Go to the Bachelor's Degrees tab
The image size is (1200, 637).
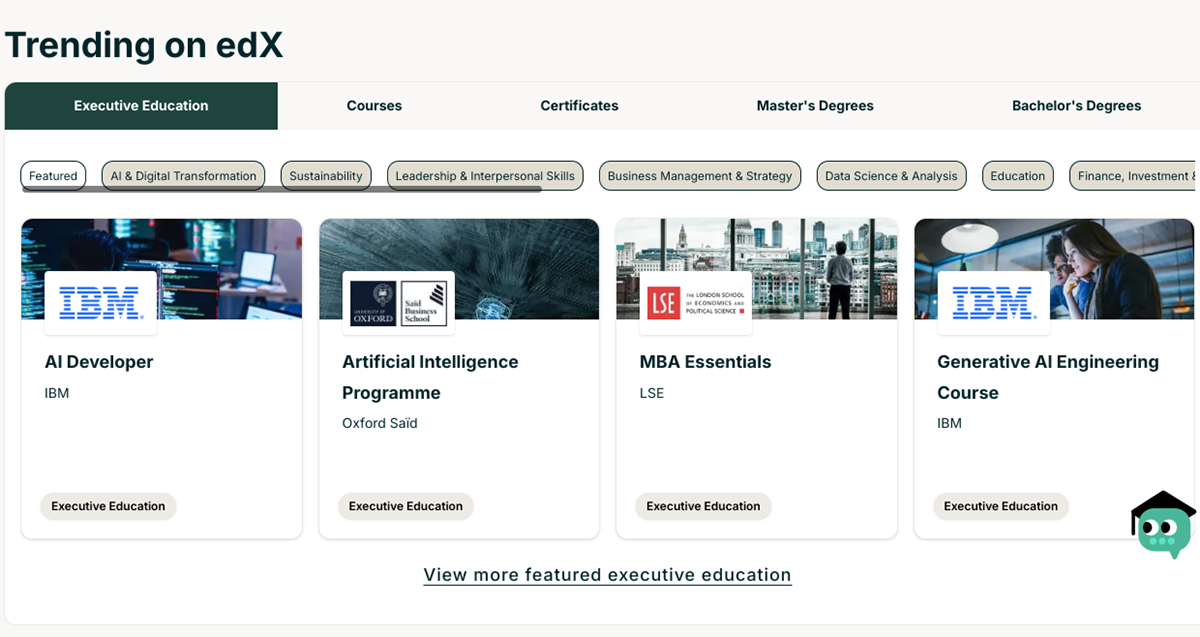(1076, 106)
